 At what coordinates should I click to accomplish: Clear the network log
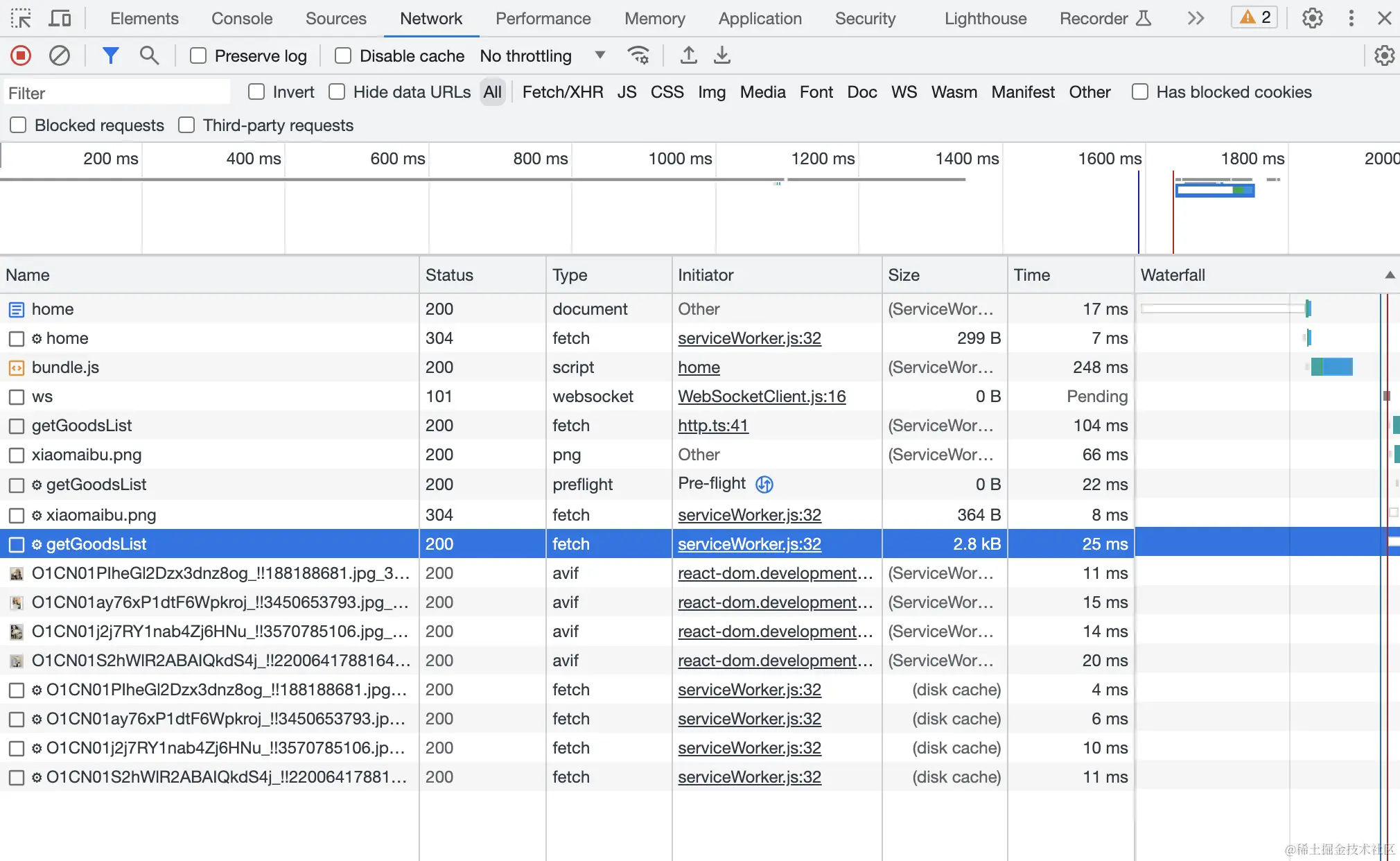point(60,55)
